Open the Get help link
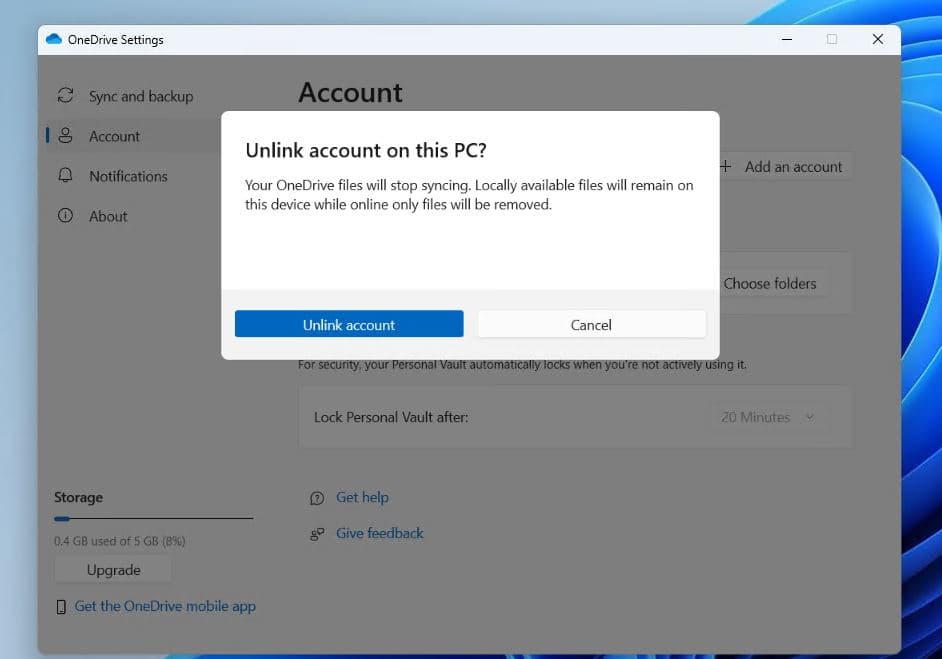The image size is (942, 659). point(362,497)
